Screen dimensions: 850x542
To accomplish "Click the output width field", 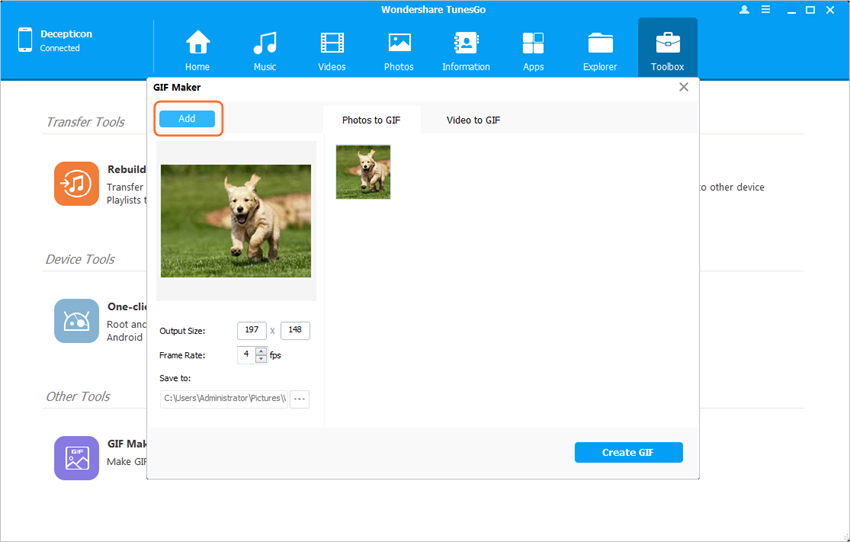I will pos(252,331).
